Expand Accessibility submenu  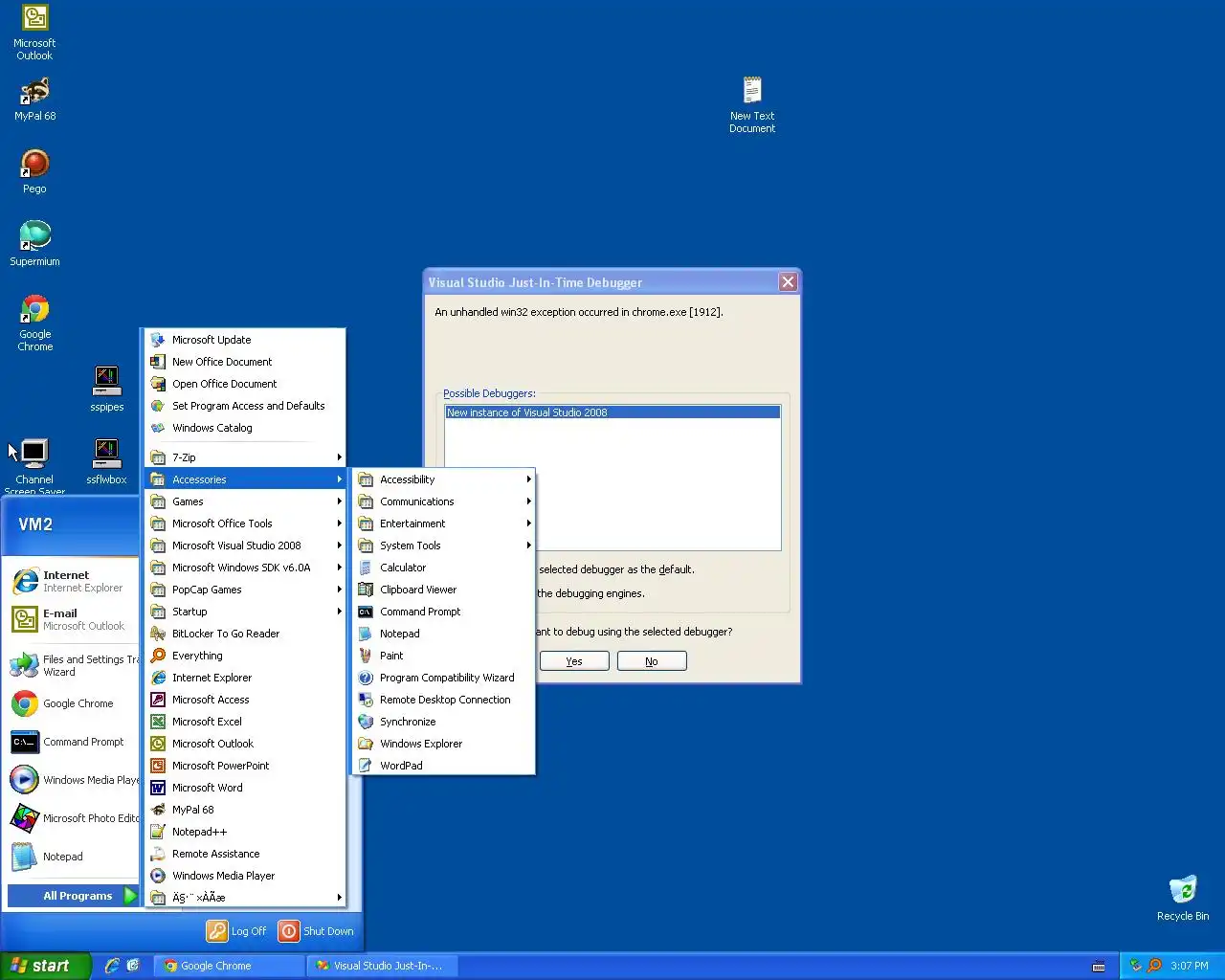[444, 479]
